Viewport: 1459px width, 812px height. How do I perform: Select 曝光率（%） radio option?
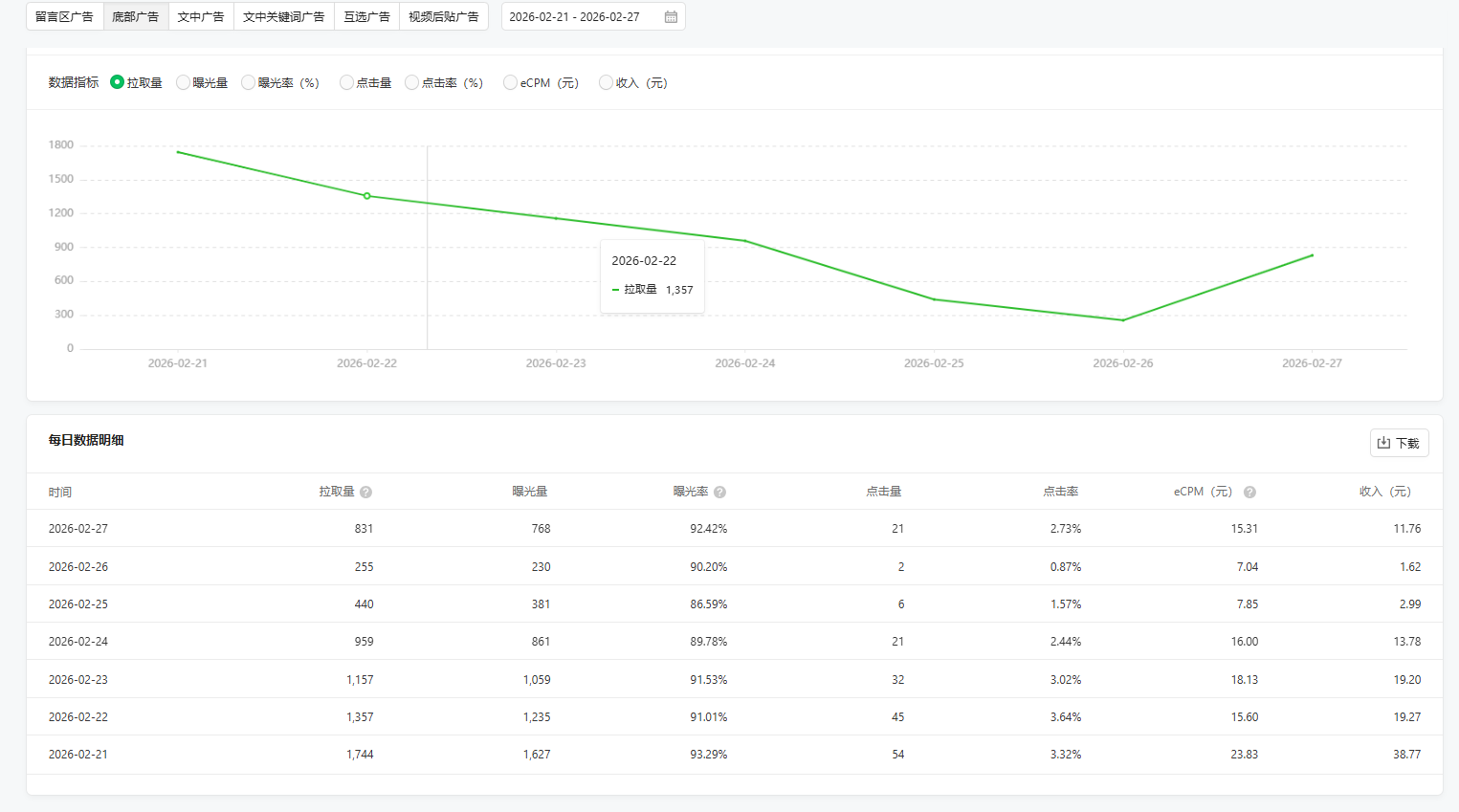coord(249,83)
